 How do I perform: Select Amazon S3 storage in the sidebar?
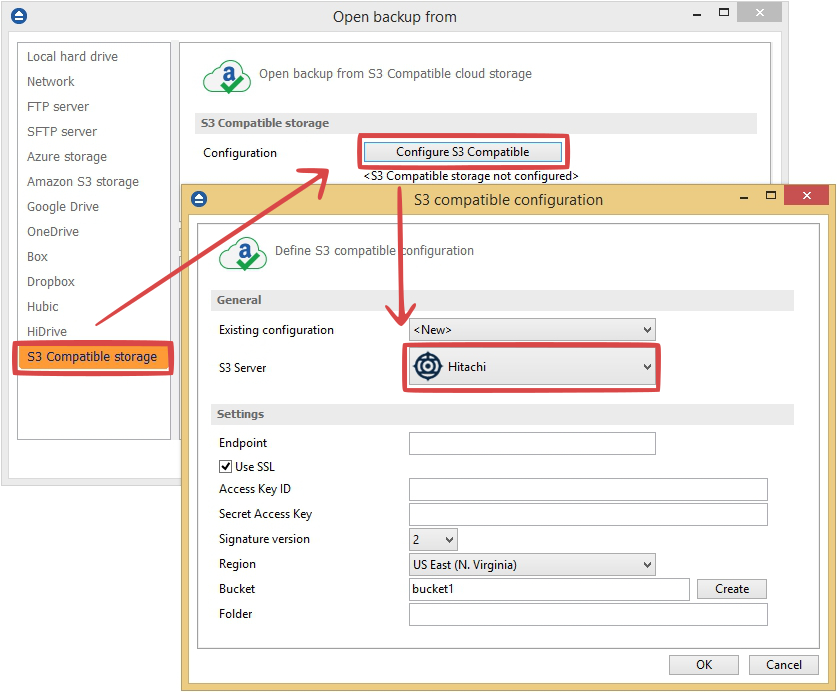coord(83,182)
